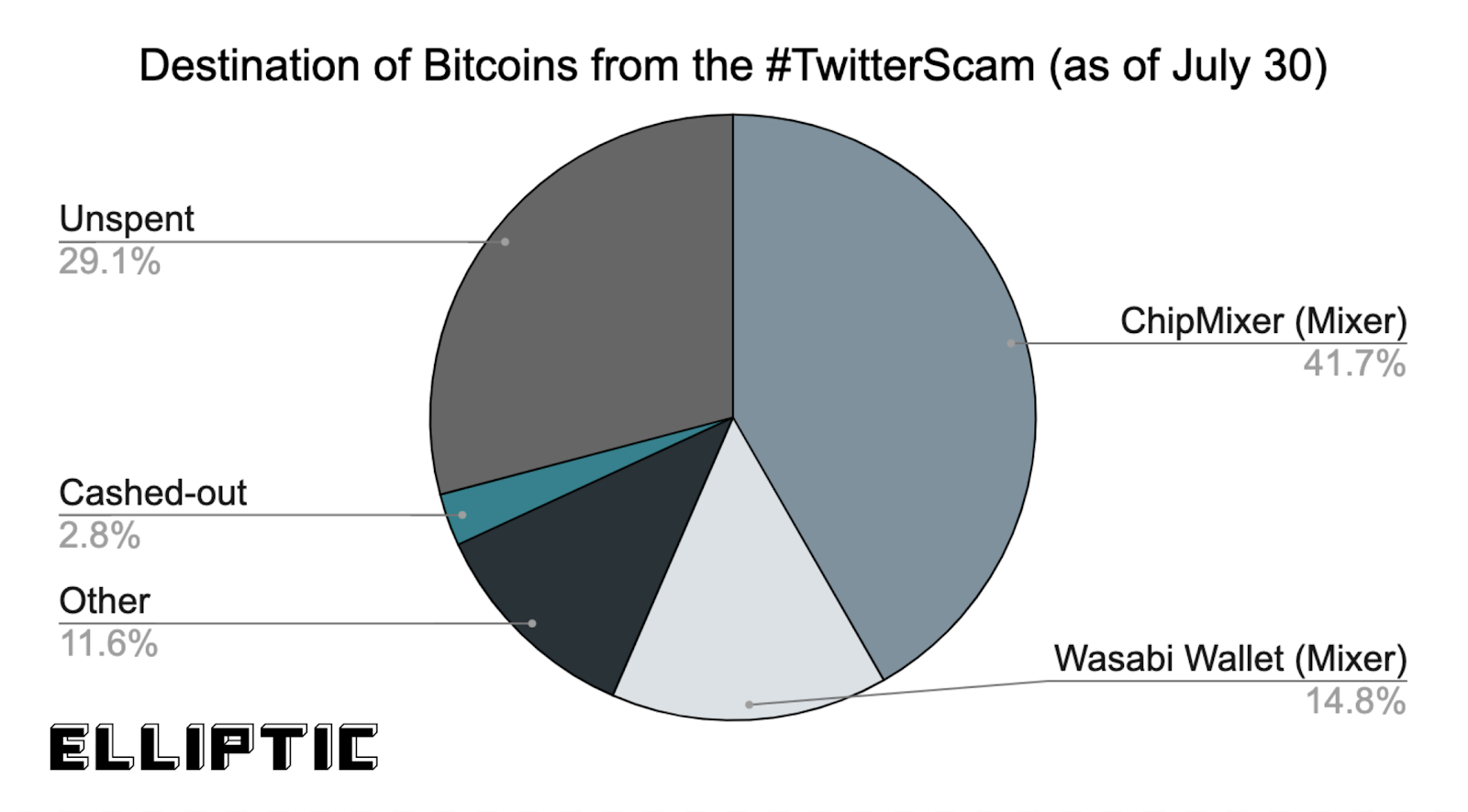The width and height of the screenshot is (1468, 812).
Task: Click the Cashed-out label
Action: (x=152, y=493)
